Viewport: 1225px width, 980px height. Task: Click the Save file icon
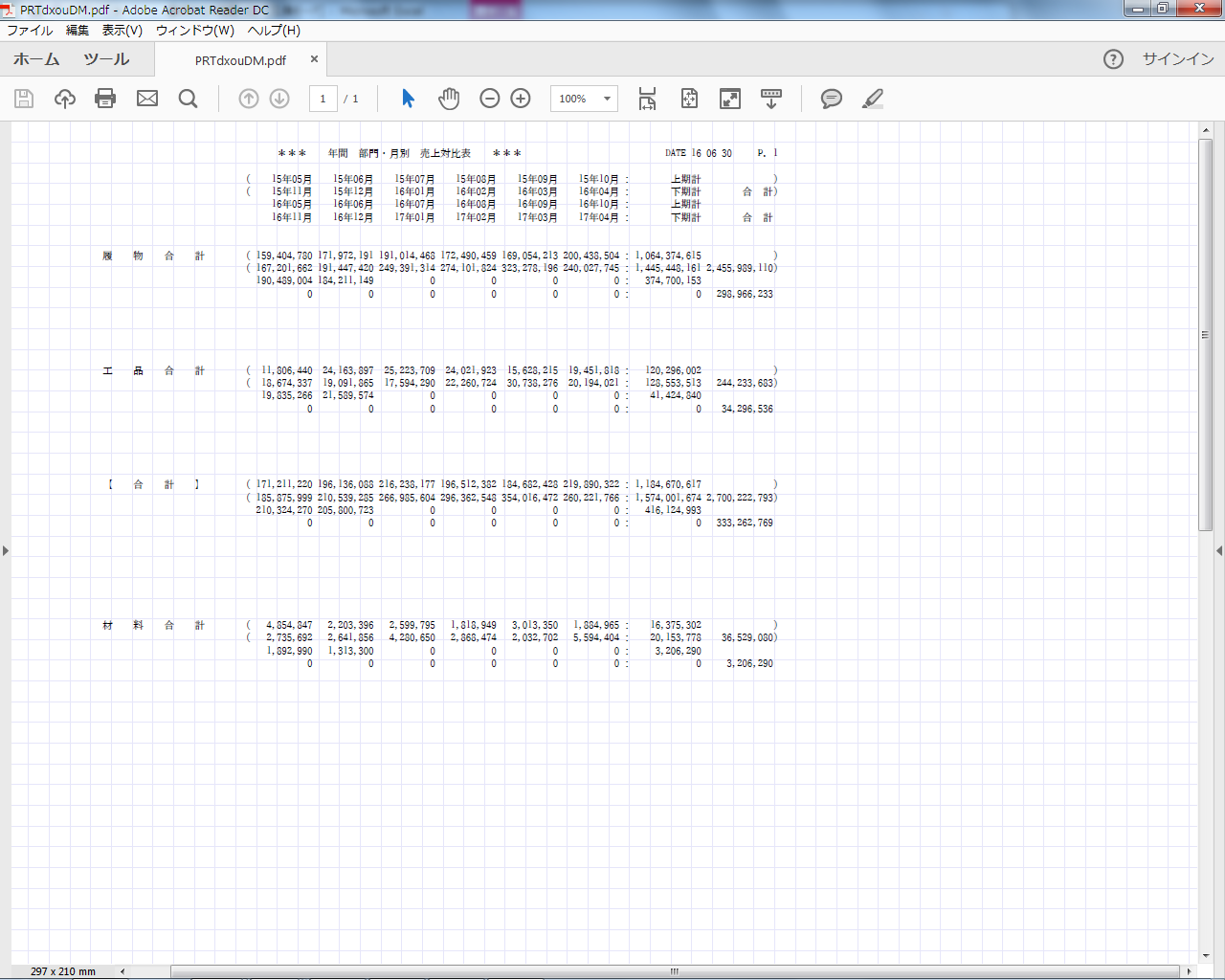pyautogui.click(x=24, y=99)
